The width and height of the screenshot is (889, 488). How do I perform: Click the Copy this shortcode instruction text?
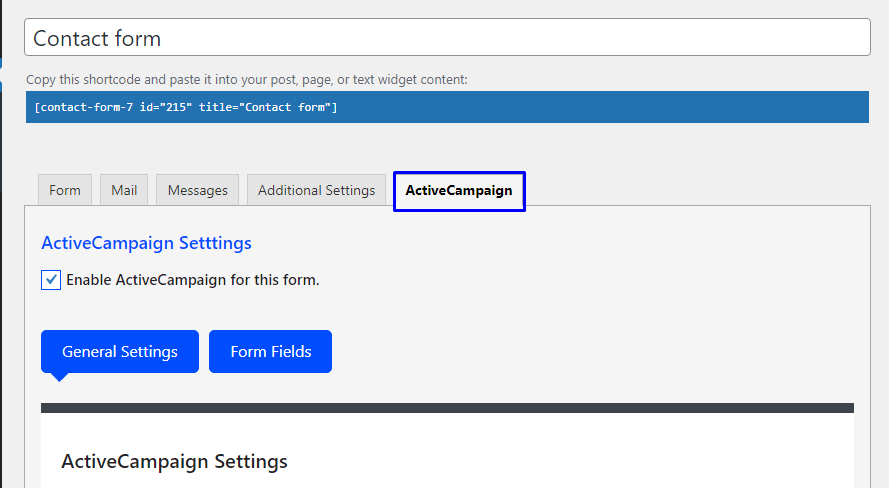pyautogui.click(x=247, y=79)
